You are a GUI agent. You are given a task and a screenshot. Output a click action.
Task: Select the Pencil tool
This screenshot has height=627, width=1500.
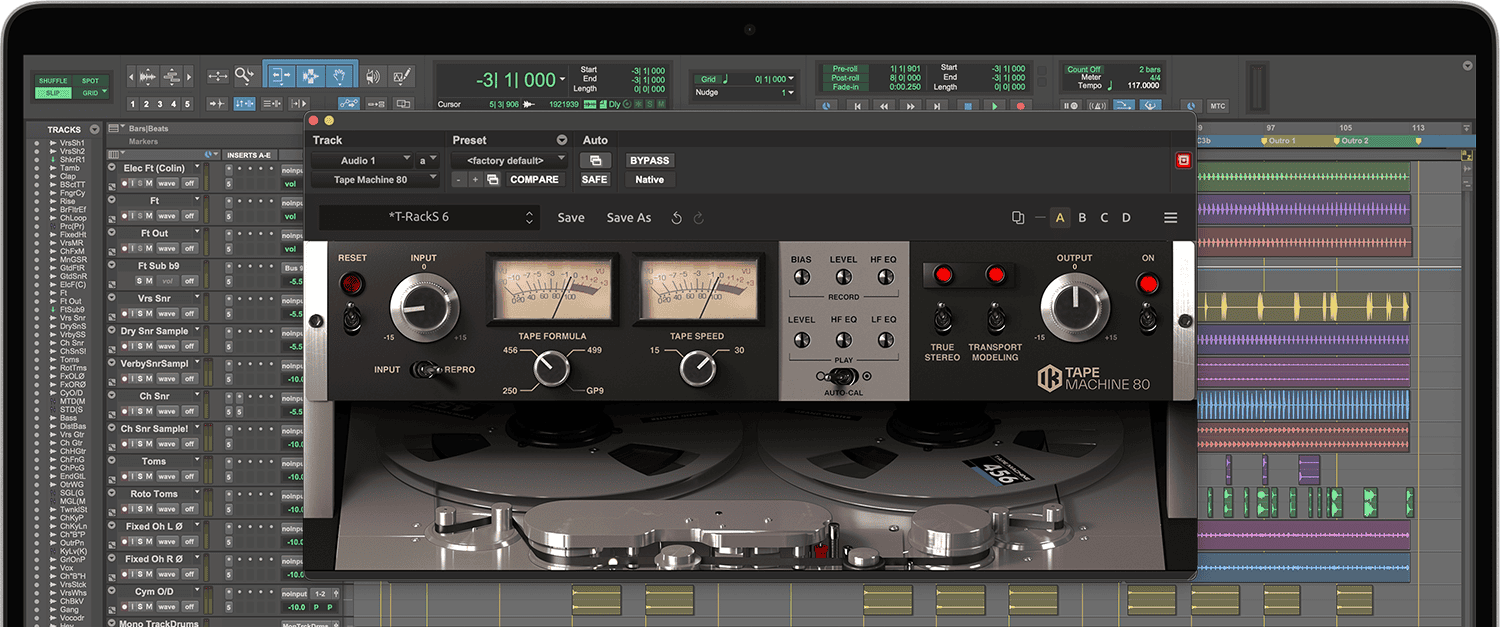click(402, 76)
